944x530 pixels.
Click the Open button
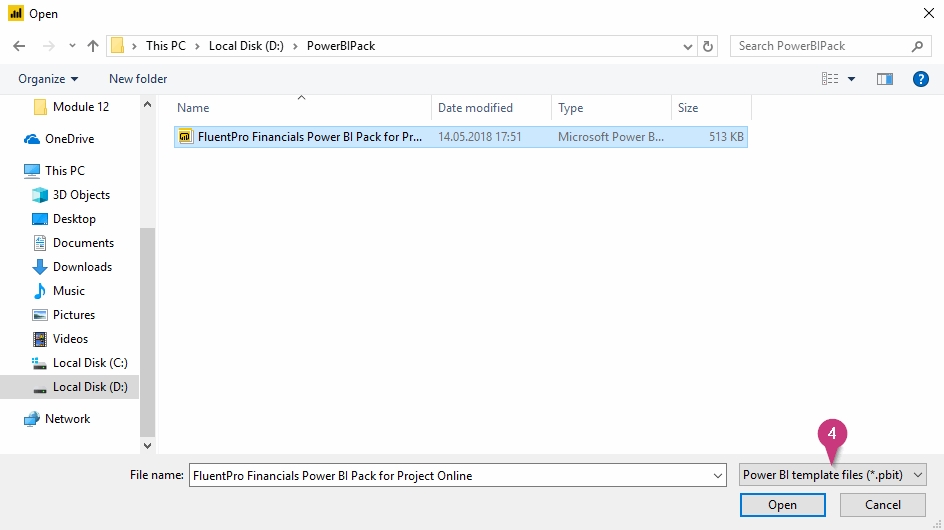pos(782,505)
